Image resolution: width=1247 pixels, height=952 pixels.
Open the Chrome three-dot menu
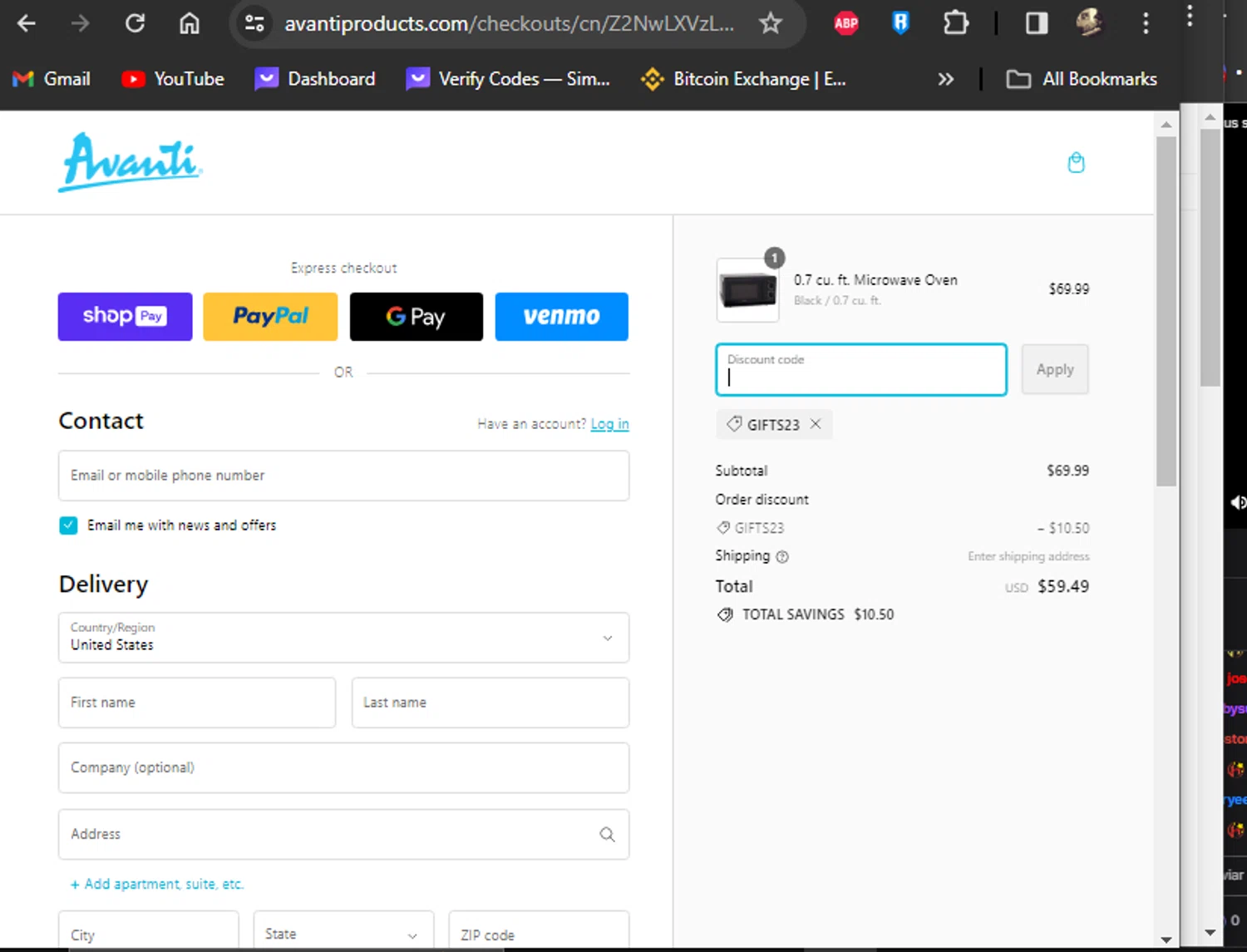pyautogui.click(x=1146, y=23)
